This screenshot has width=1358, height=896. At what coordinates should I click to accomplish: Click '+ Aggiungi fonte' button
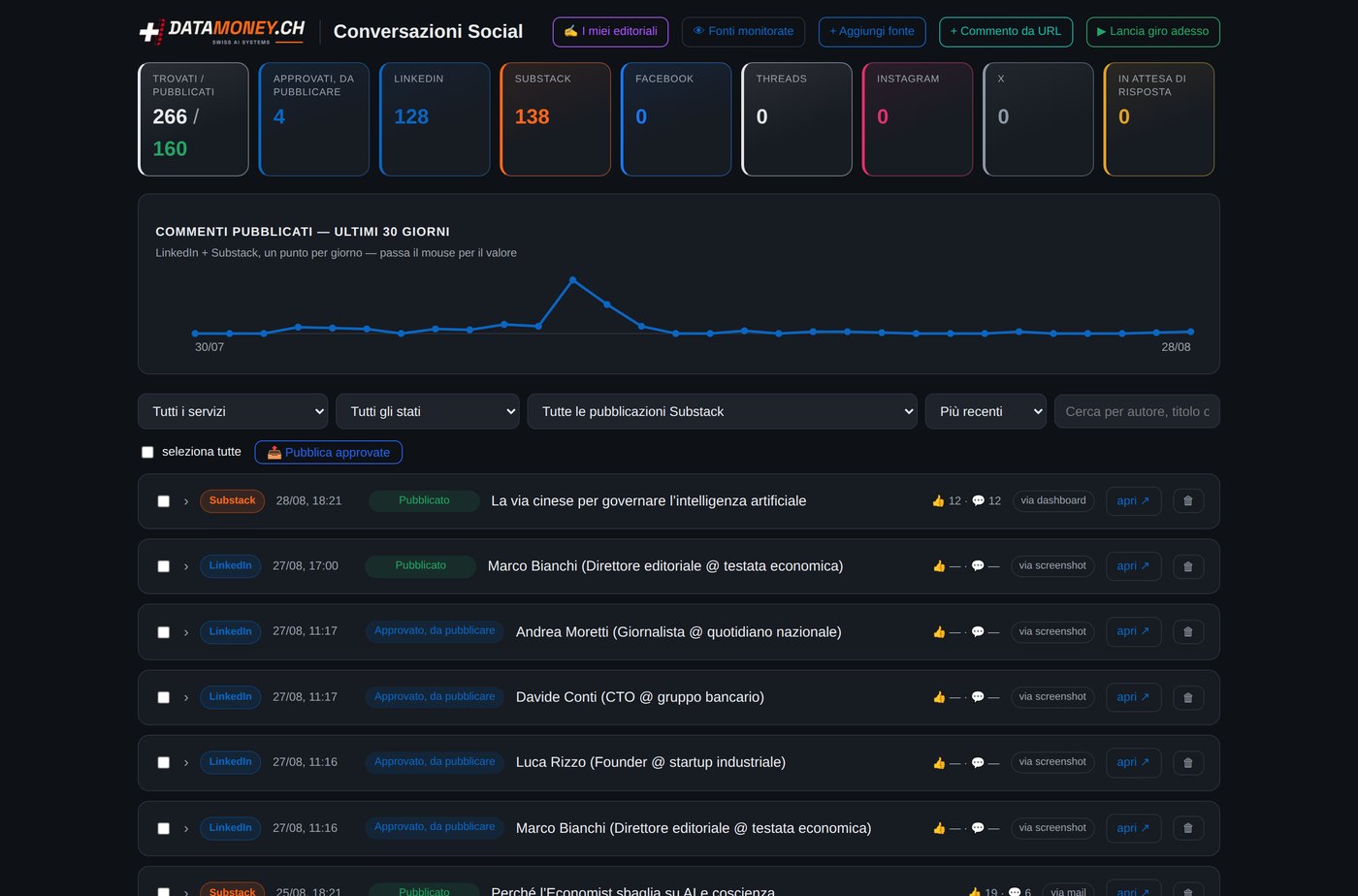click(x=872, y=32)
